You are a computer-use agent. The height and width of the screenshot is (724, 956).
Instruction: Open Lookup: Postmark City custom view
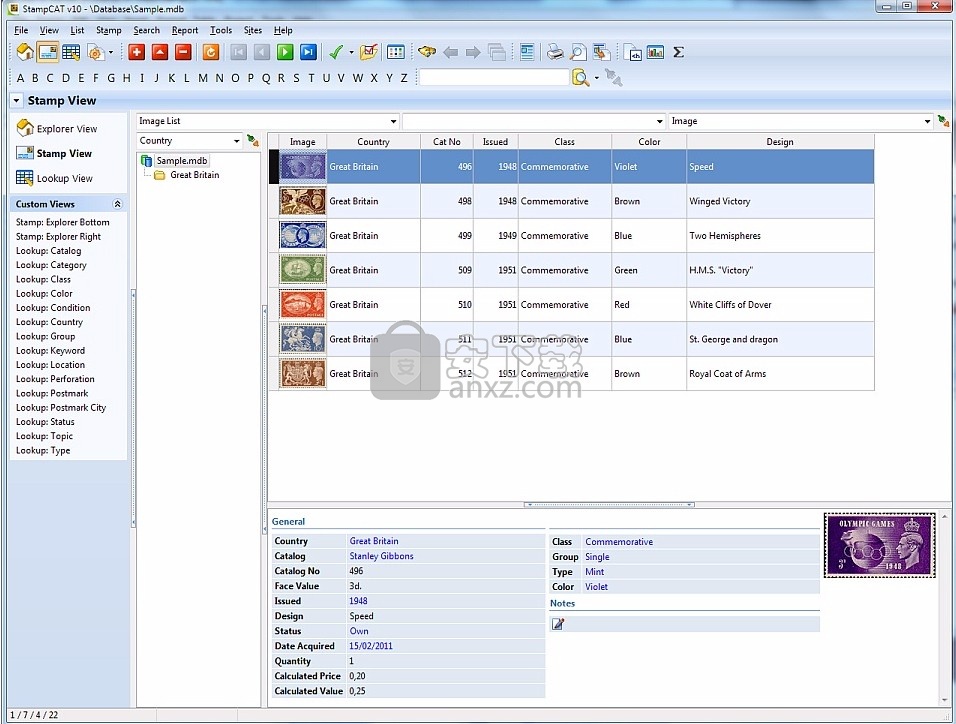[61, 407]
